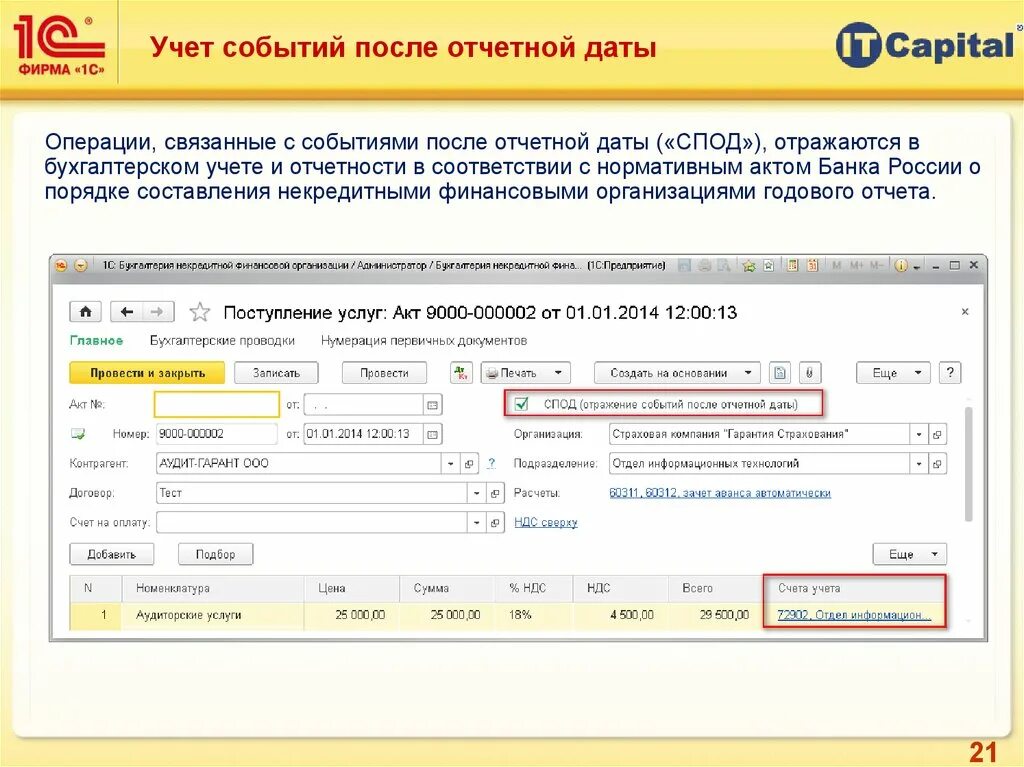Screen dimensions: 1024x767
Task: Open Контрагент info question mark link
Action: (491, 463)
